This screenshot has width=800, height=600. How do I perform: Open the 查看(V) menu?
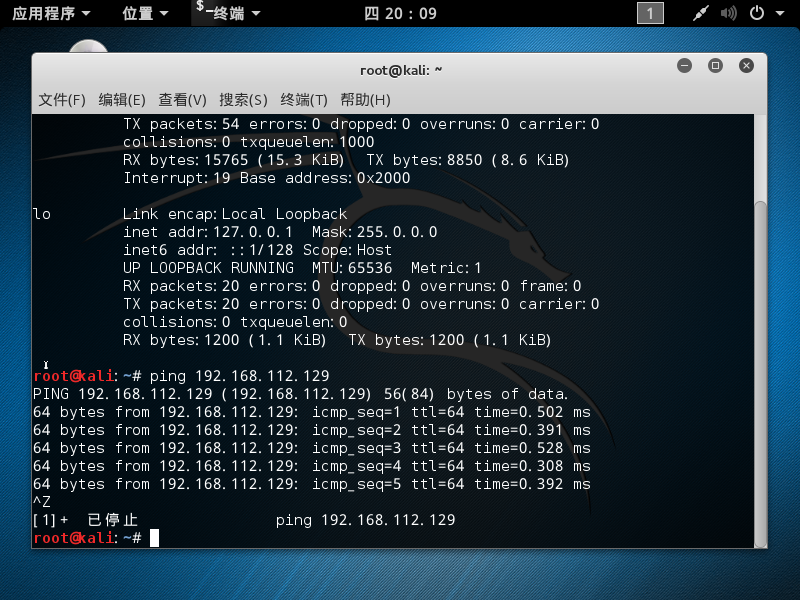tap(182, 99)
